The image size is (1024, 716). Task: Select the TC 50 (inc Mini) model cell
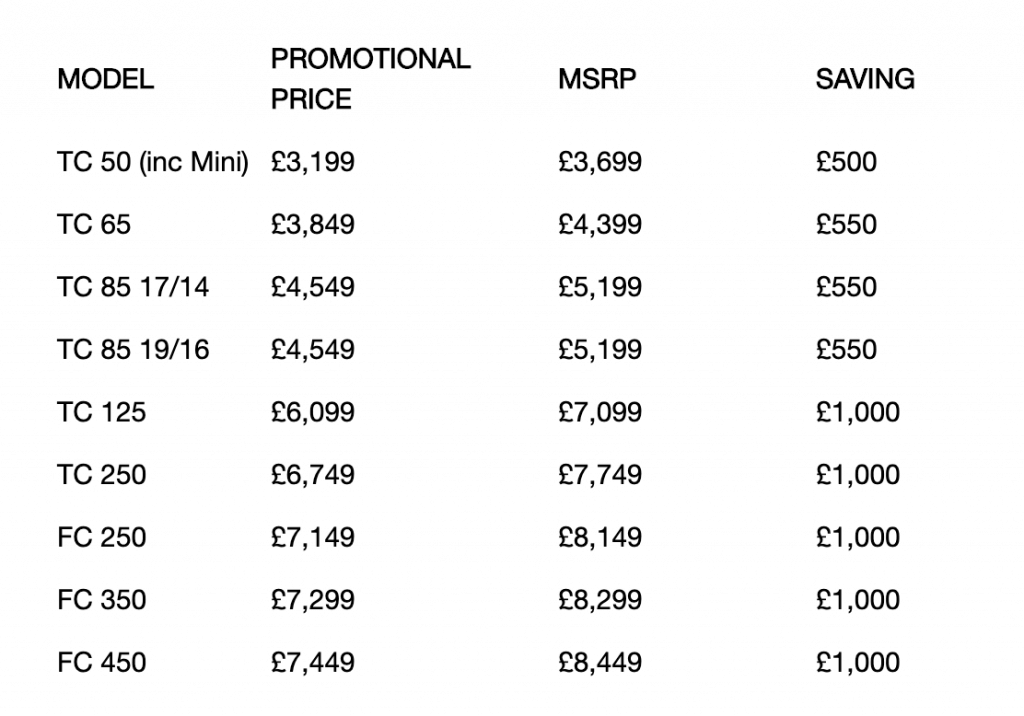coord(153,161)
